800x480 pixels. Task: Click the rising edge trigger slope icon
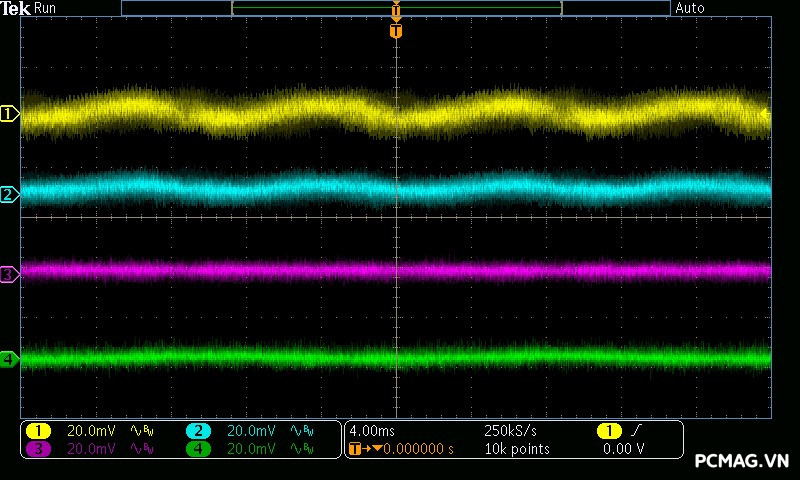point(636,431)
